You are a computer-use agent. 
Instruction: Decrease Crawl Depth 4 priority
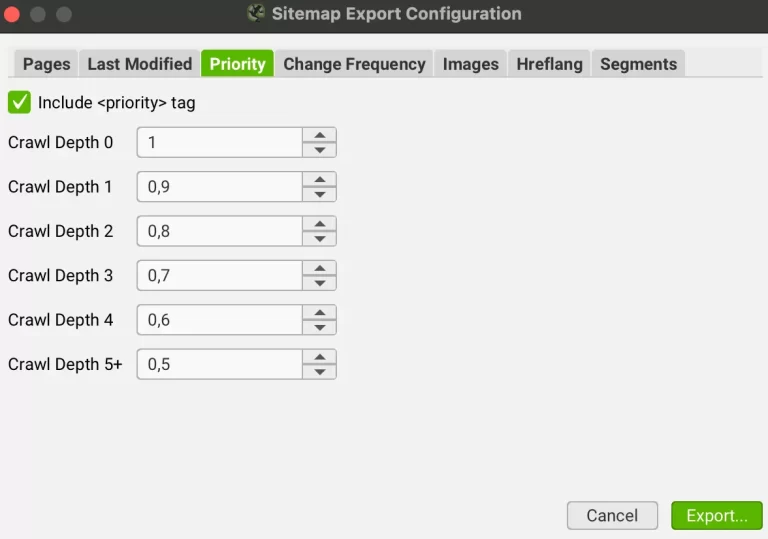coord(319,327)
